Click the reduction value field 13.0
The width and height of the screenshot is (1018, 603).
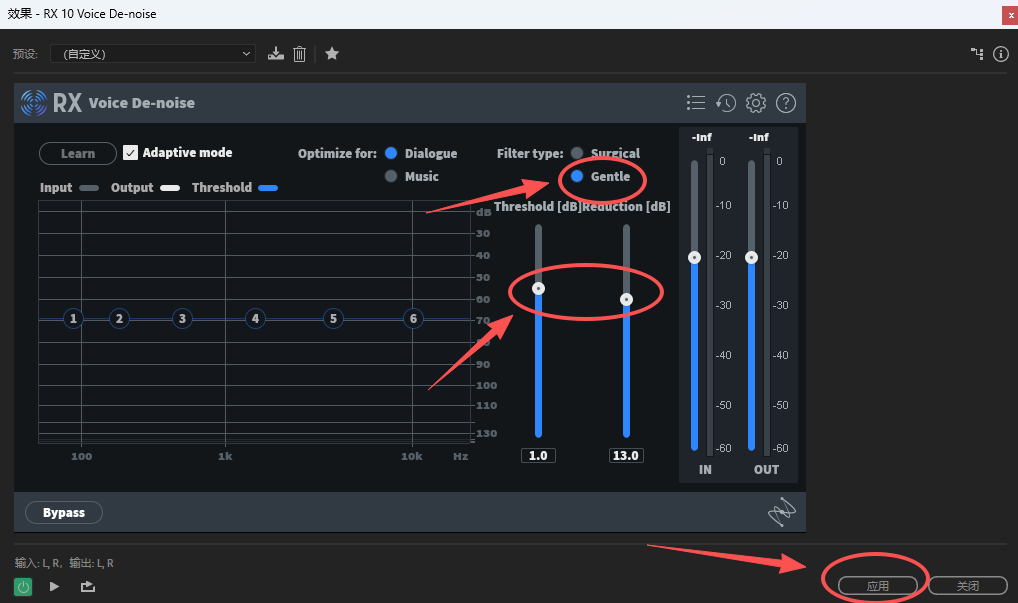coord(626,456)
